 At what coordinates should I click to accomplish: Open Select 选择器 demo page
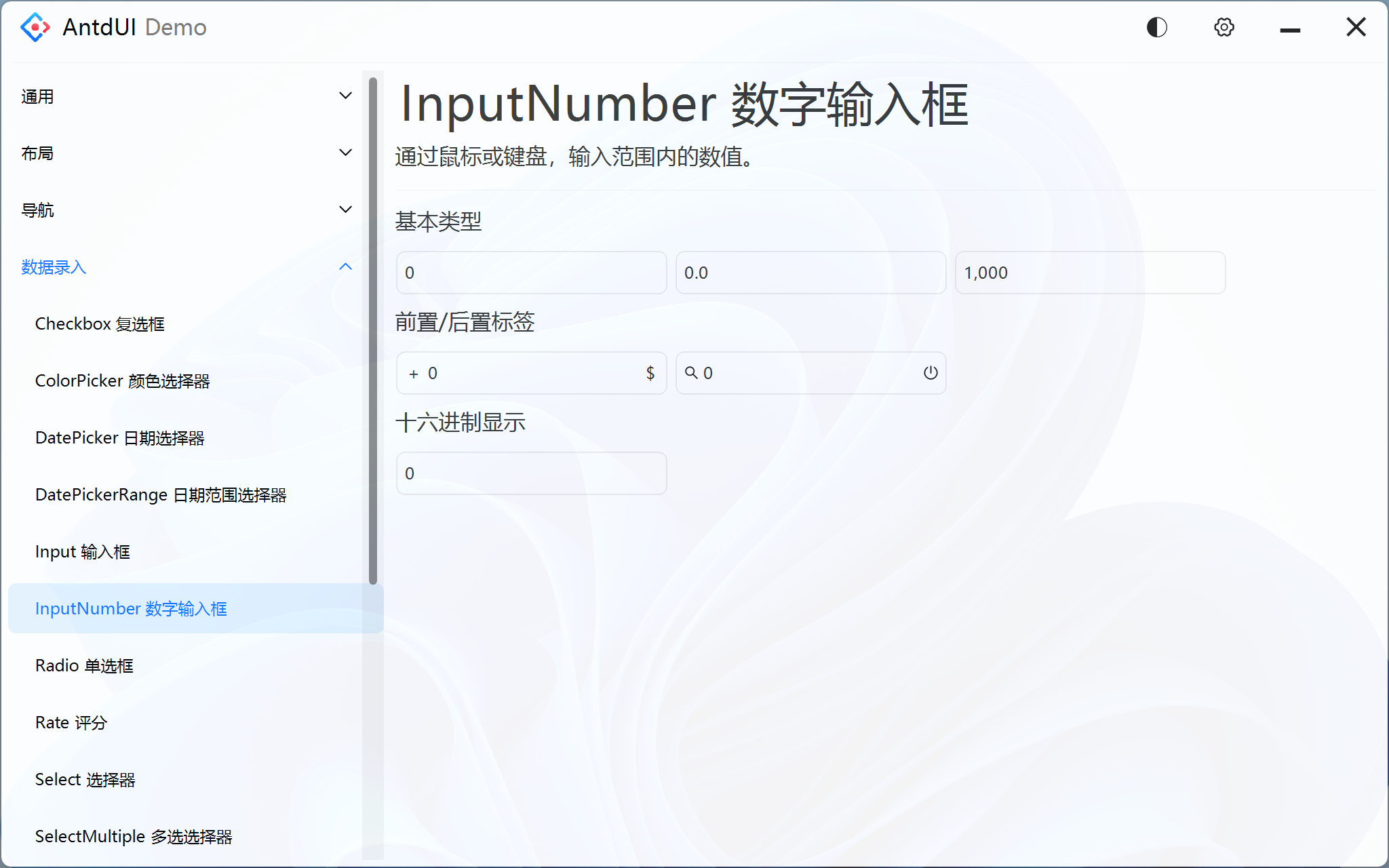click(x=85, y=779)
